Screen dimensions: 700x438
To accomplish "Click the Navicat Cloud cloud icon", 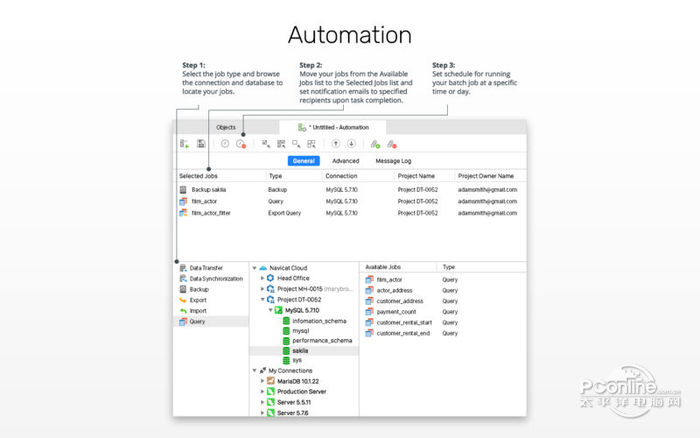I will click(x=263, y=268).
